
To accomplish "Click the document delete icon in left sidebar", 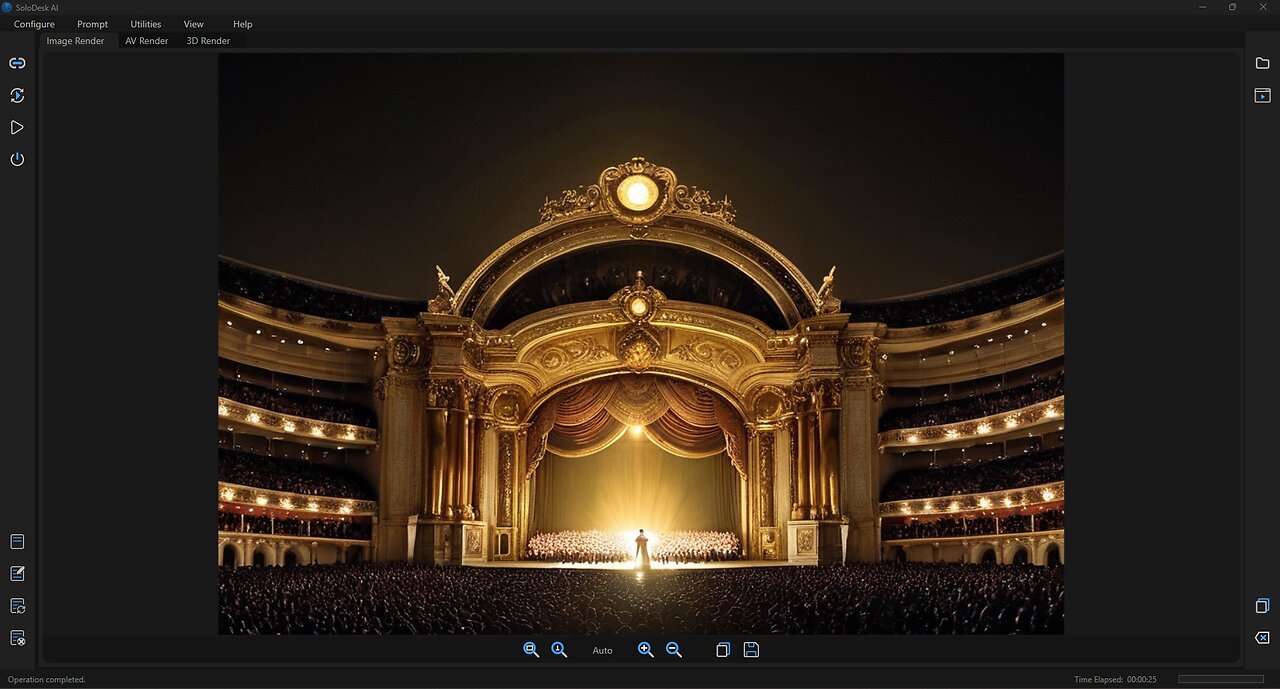I will 17,637.
